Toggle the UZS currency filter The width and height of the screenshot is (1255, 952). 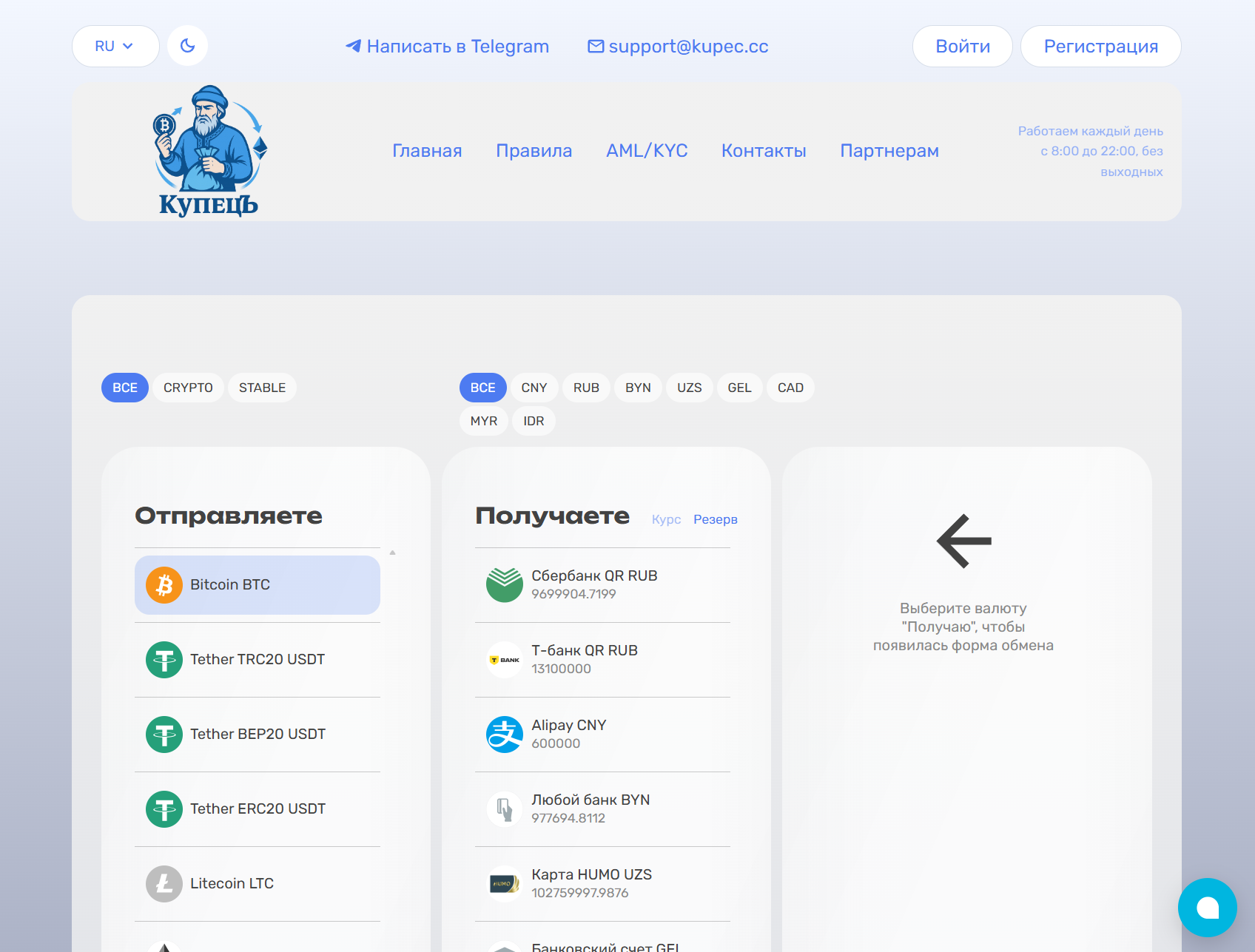689,387
